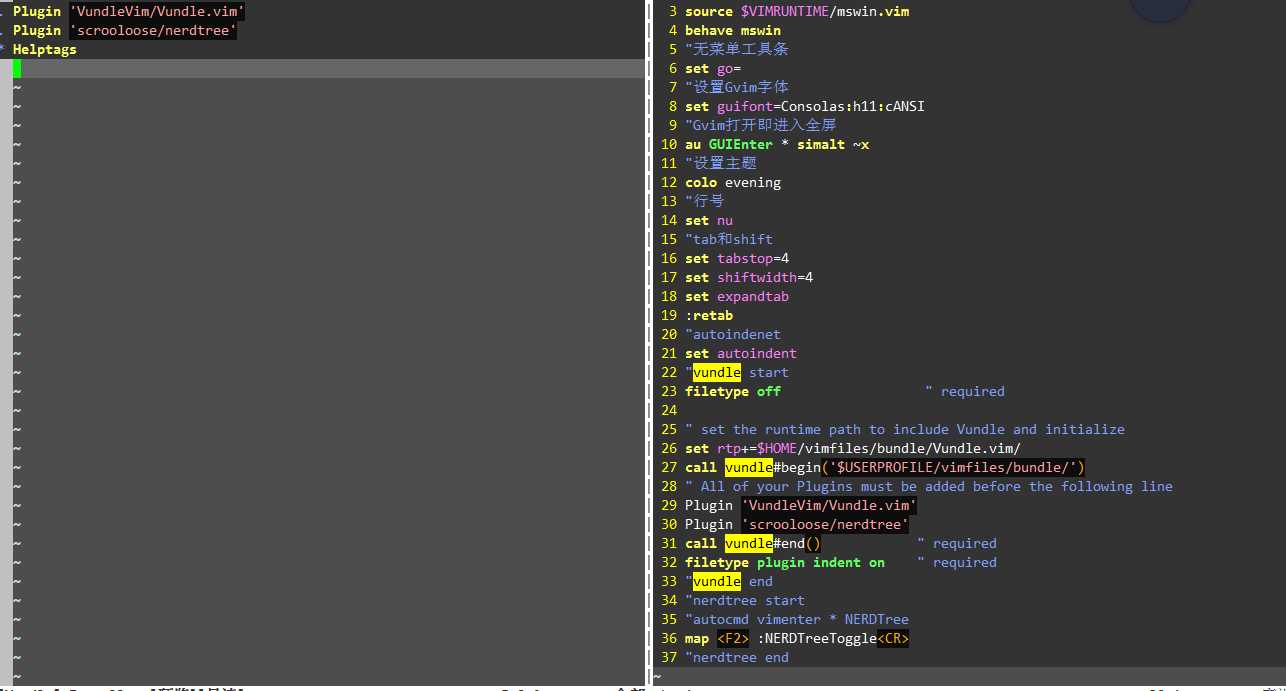Click the green cursor block in left pane
1286x691 pixels.
tap(17, 68)
